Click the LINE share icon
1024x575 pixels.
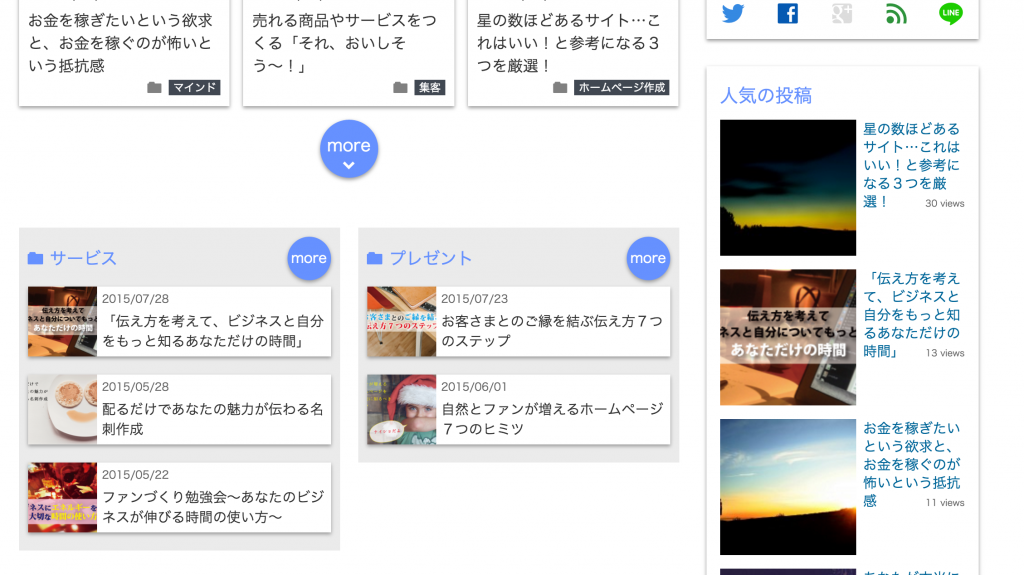[x=950, y=13]
